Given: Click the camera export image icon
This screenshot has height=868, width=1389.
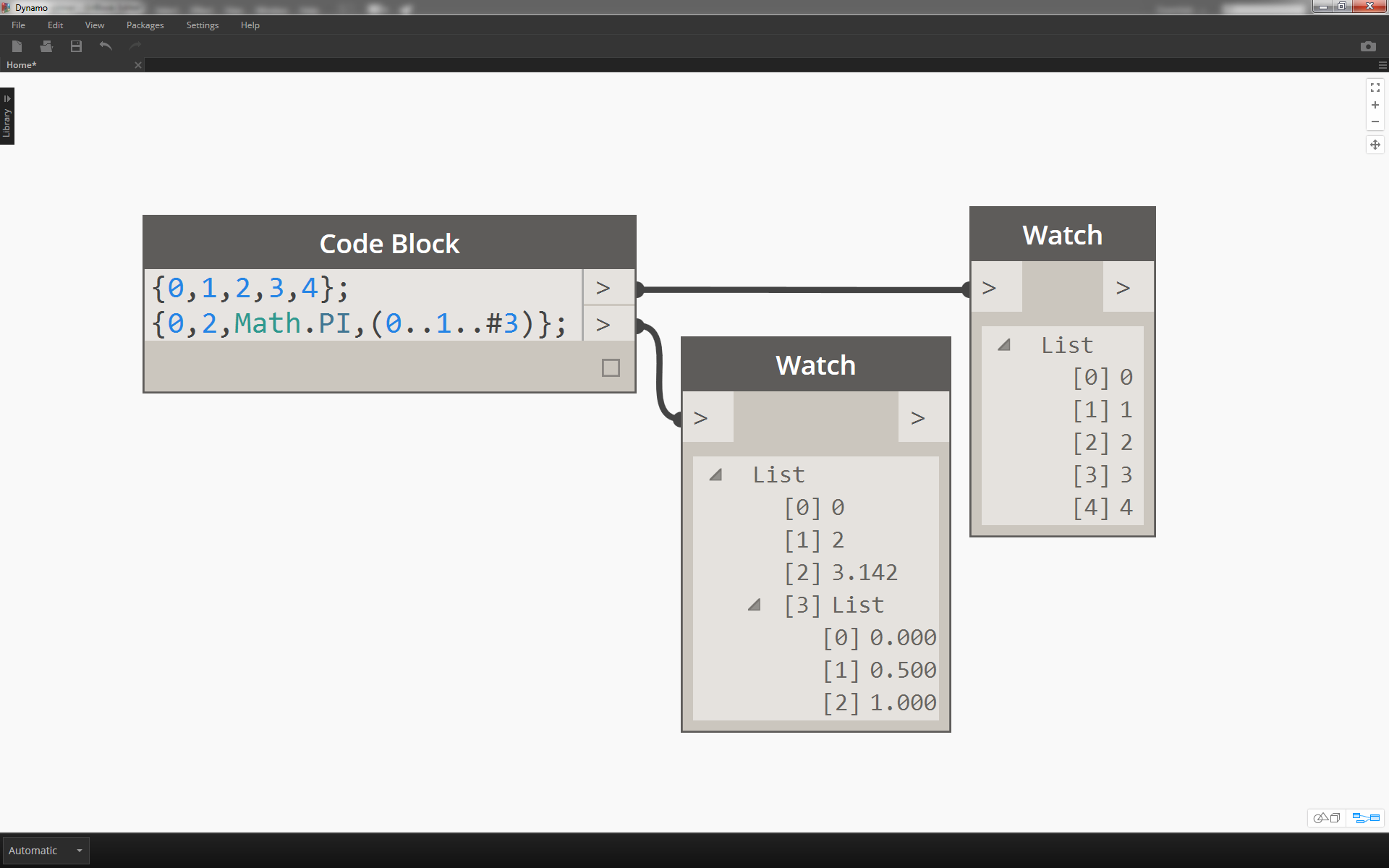Looking at the screenshot, I should 1368,46.
